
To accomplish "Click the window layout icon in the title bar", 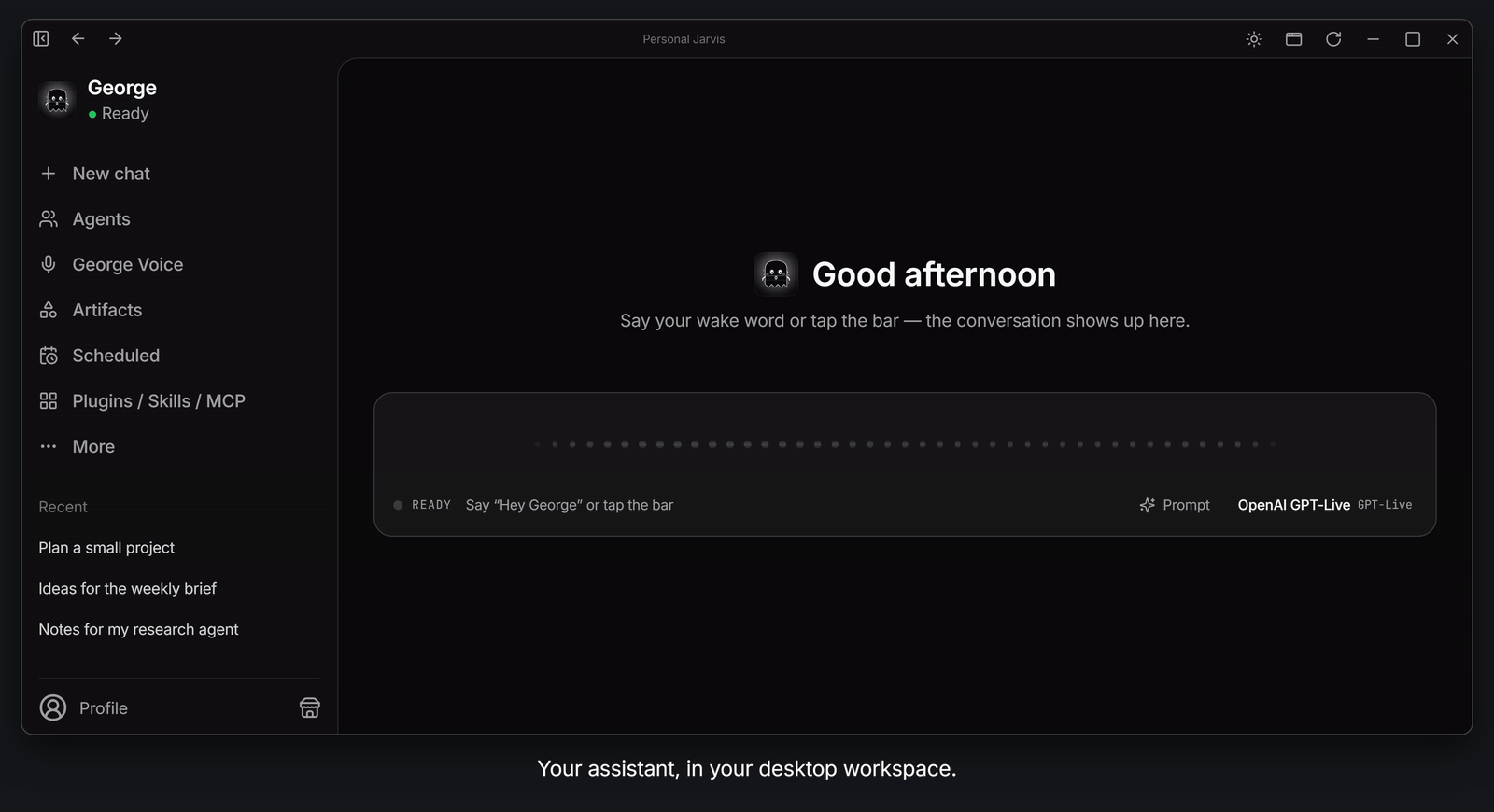I will pos(1293,39).
